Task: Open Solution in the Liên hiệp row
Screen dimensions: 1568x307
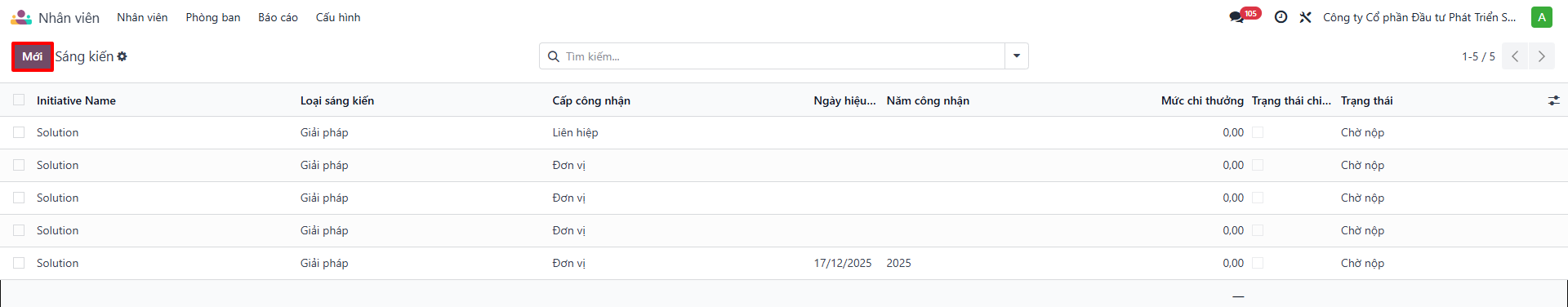Action: coord(57,132)
